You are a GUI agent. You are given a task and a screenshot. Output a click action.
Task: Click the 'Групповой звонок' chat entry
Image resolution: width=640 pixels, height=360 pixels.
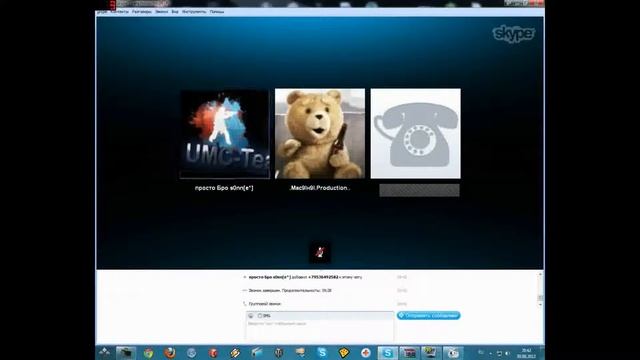point(264,304)
